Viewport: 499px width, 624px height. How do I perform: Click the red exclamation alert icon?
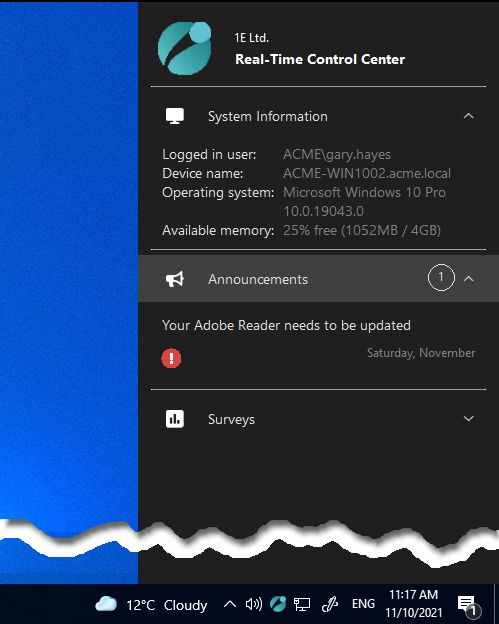(172, 358)
